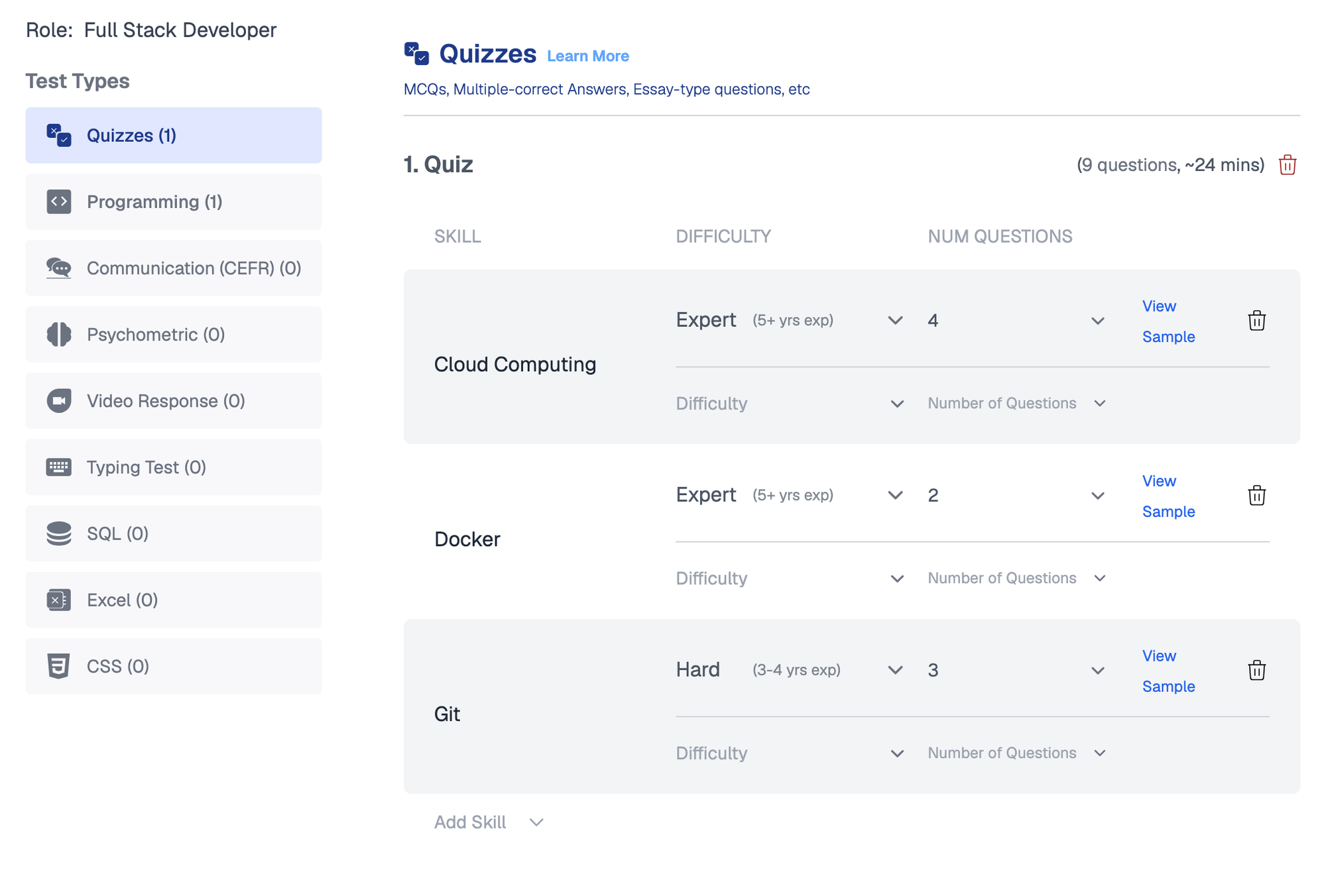1326x896 pixels.
Task: Delete the Cloud Computing skill row
Action: coord(1256,321)
